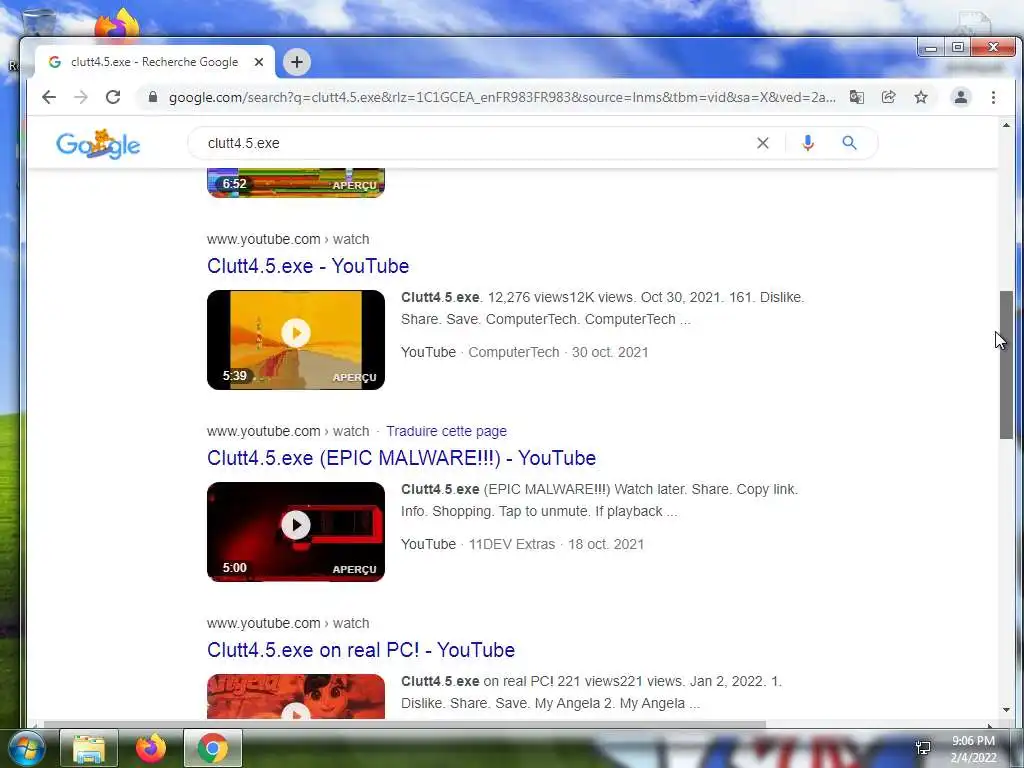The width and height of the screenshot is (1024, 768).
Task: Click the Chrome taskbar button
Action: (213, 748)
